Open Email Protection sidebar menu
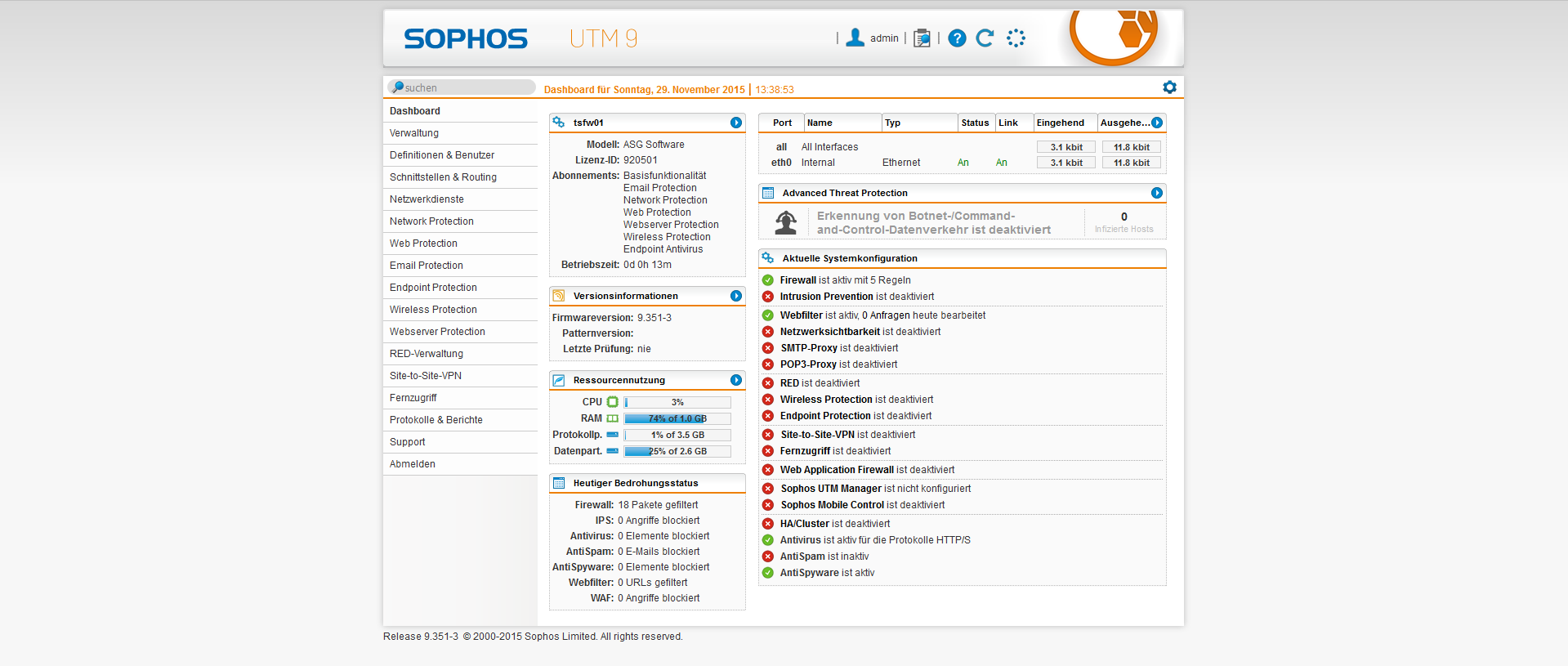Viewport: 1568px width, 666px height. pyautogui.click(x=460, y=266)
